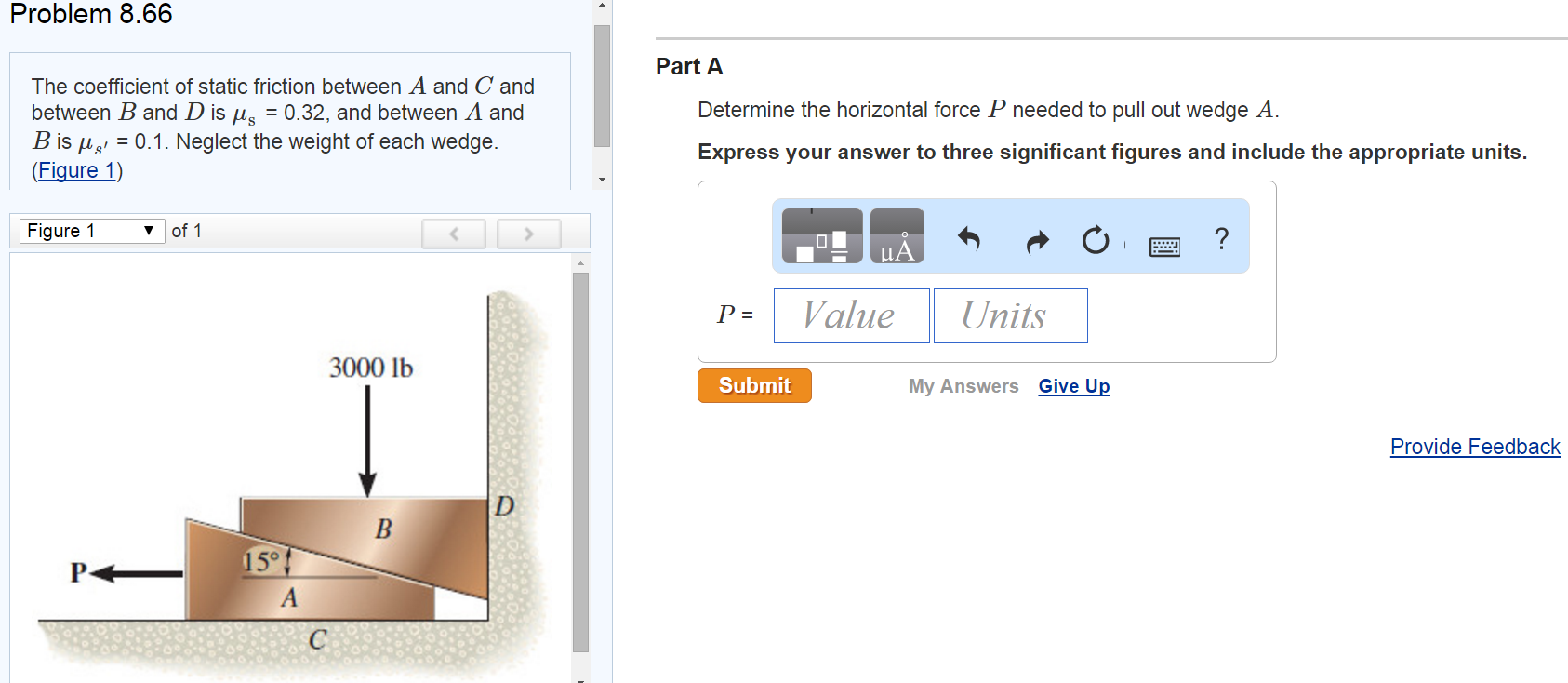Redo the last answer edit
This screenshot has height=683, width=1568.
(x=1037, y=242)
